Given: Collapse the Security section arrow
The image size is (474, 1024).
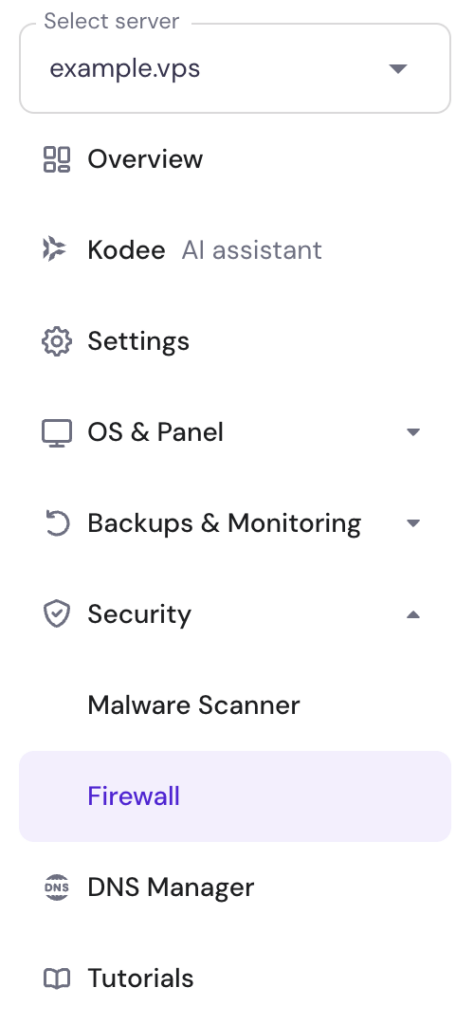Looking at the screenshot, I should (x=413, y=615).
